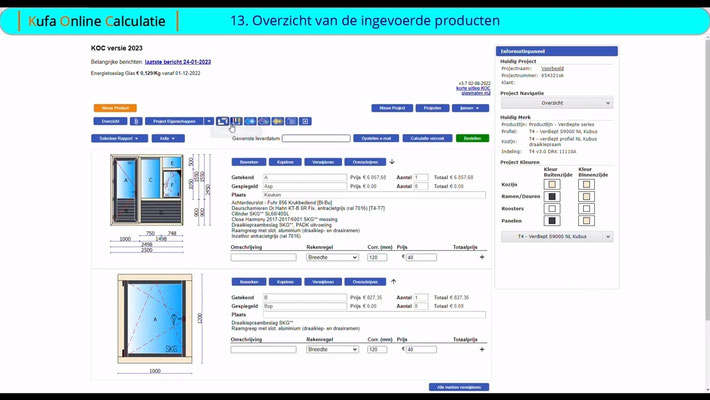
Task: Click the trash icon beside Overzicht button
Action: [x=136, y=121]
